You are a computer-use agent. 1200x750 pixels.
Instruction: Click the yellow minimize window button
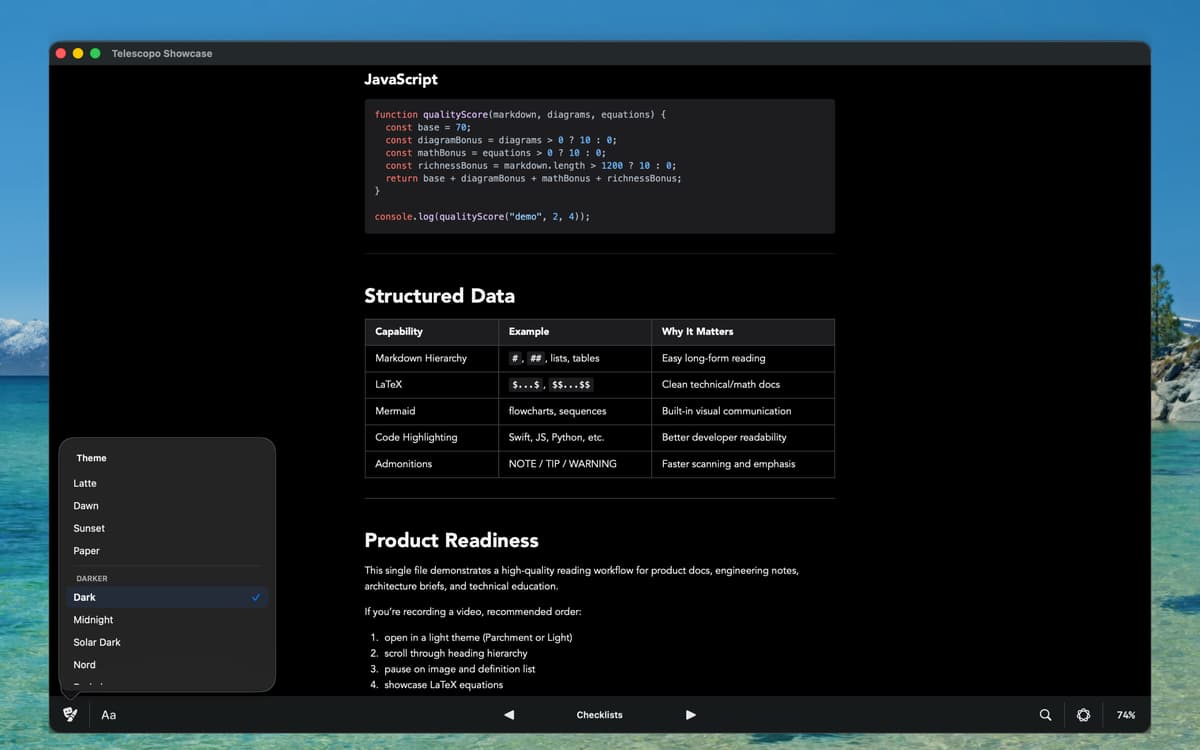78,53
